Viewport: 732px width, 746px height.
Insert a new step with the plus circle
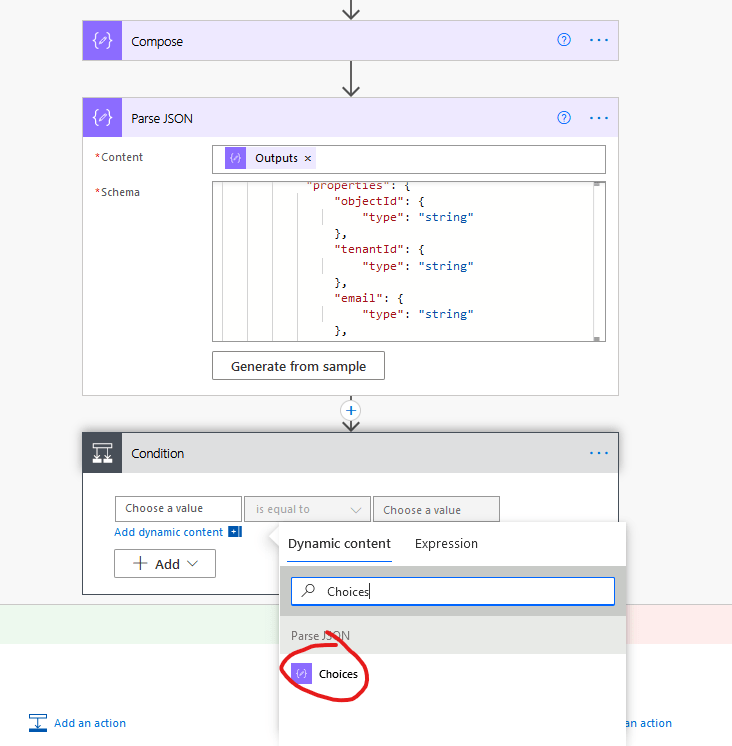351,410
